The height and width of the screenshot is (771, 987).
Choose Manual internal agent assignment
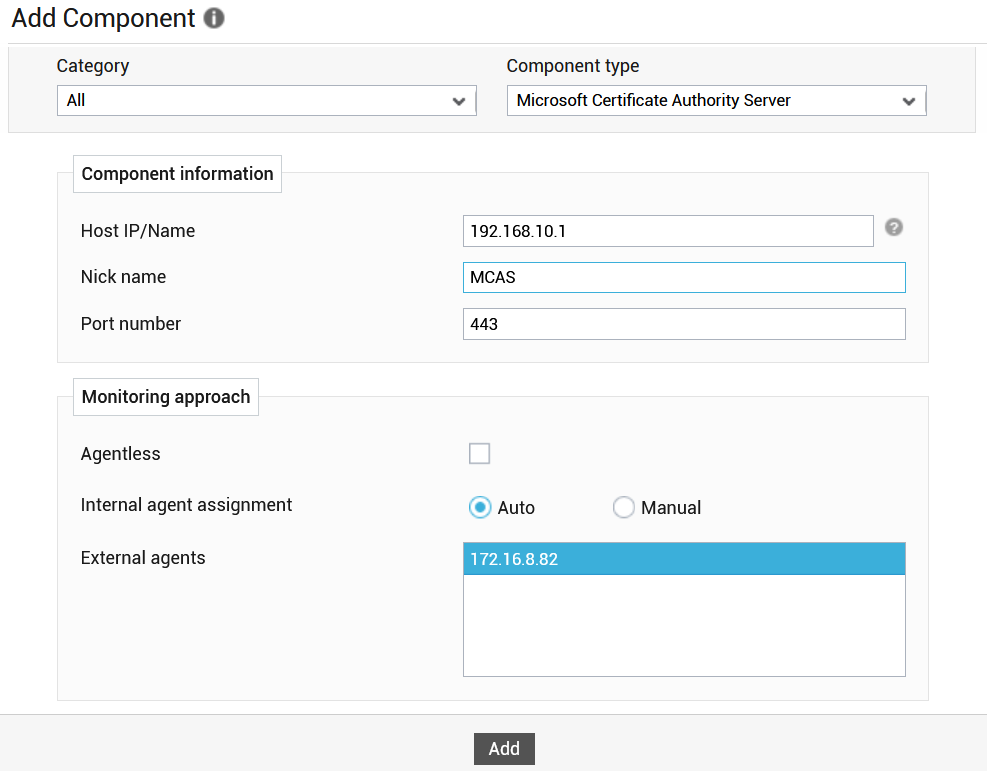(624, 507)
